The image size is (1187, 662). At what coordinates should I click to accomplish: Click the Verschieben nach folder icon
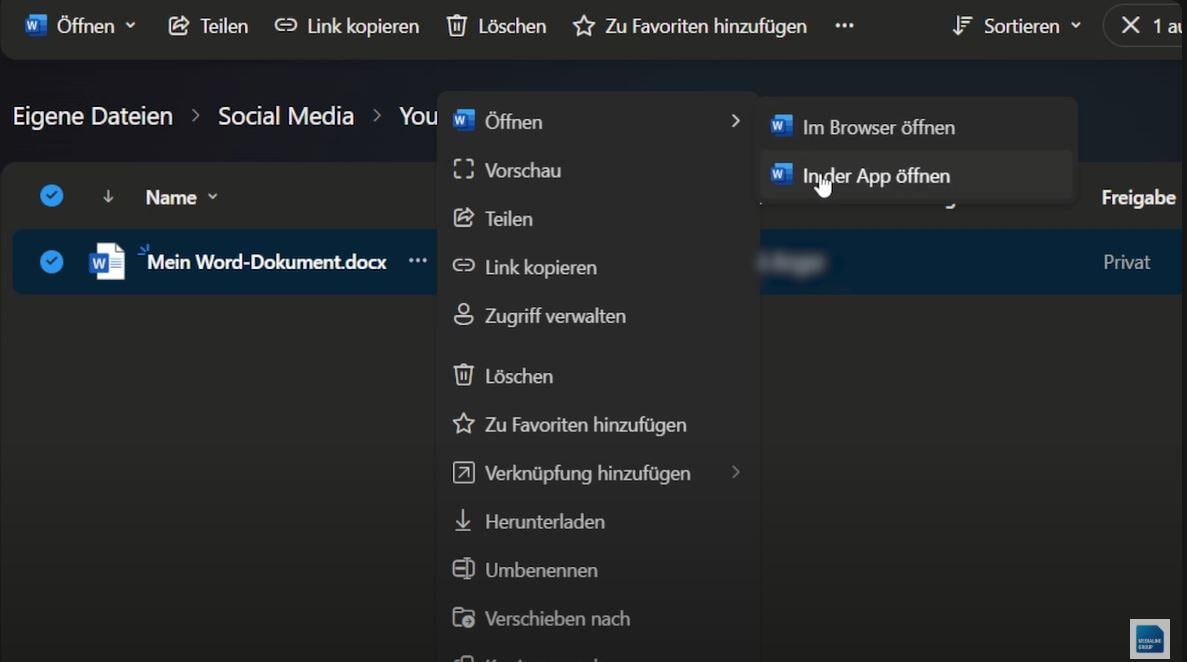pyautogui.click(x=463, y=618)
